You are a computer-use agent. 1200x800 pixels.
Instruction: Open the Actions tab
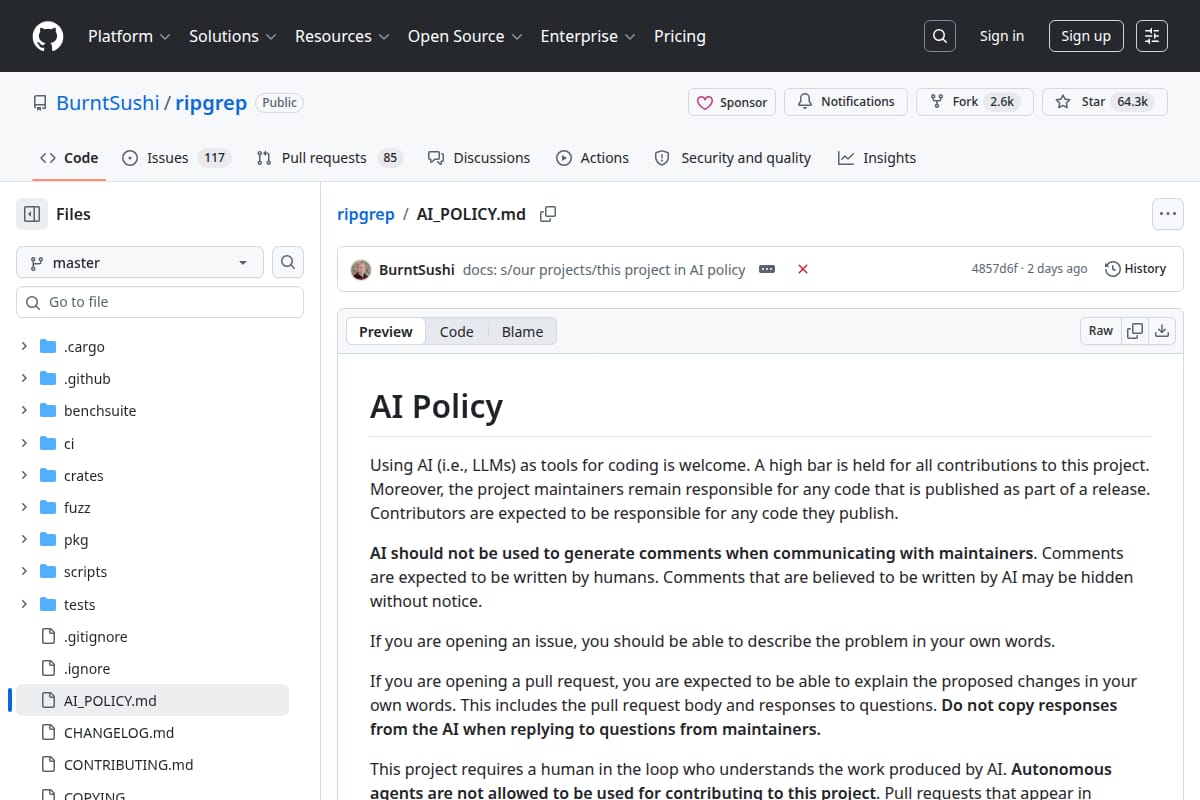tap(593, 158)
